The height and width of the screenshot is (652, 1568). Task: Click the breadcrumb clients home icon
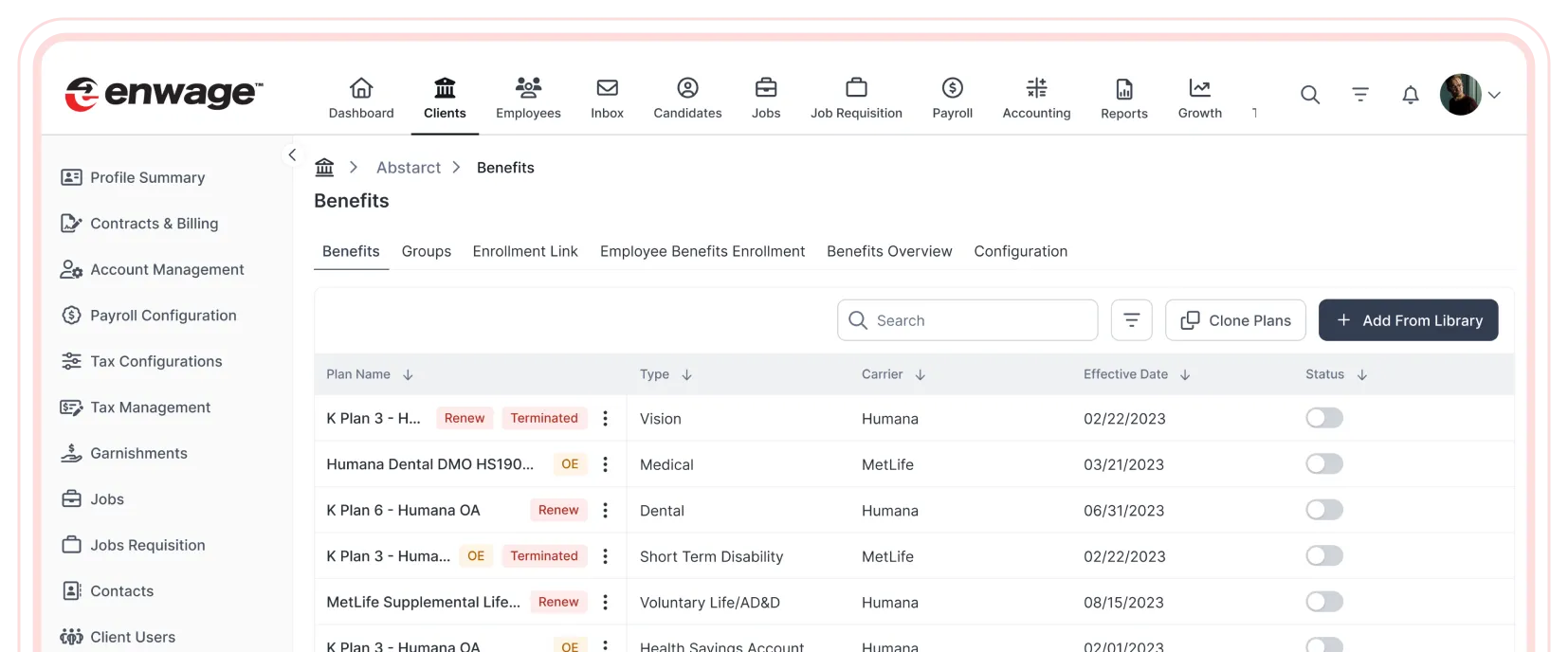point(324,168)
